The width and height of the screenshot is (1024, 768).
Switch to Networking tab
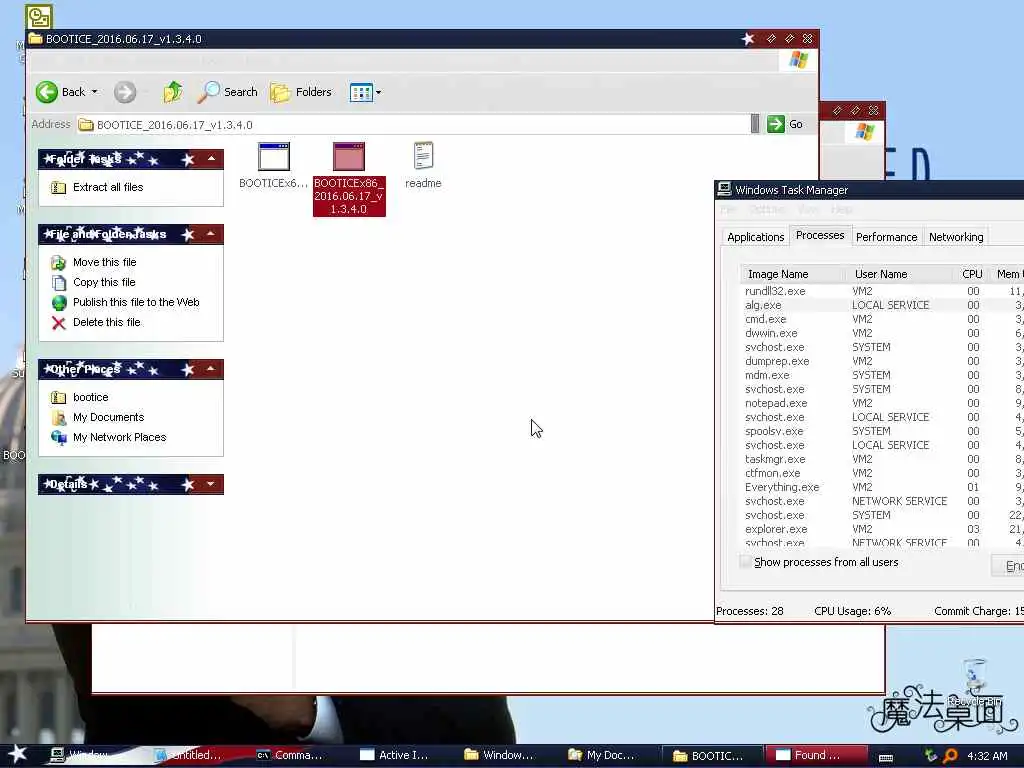[955, 237]
